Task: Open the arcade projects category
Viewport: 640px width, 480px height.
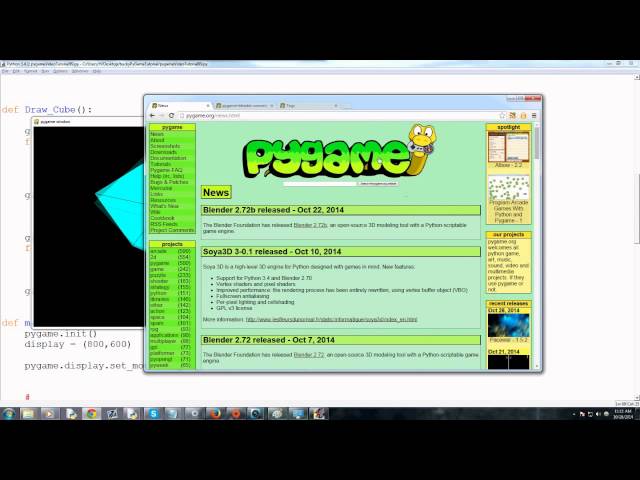Action: coord(158,251)
